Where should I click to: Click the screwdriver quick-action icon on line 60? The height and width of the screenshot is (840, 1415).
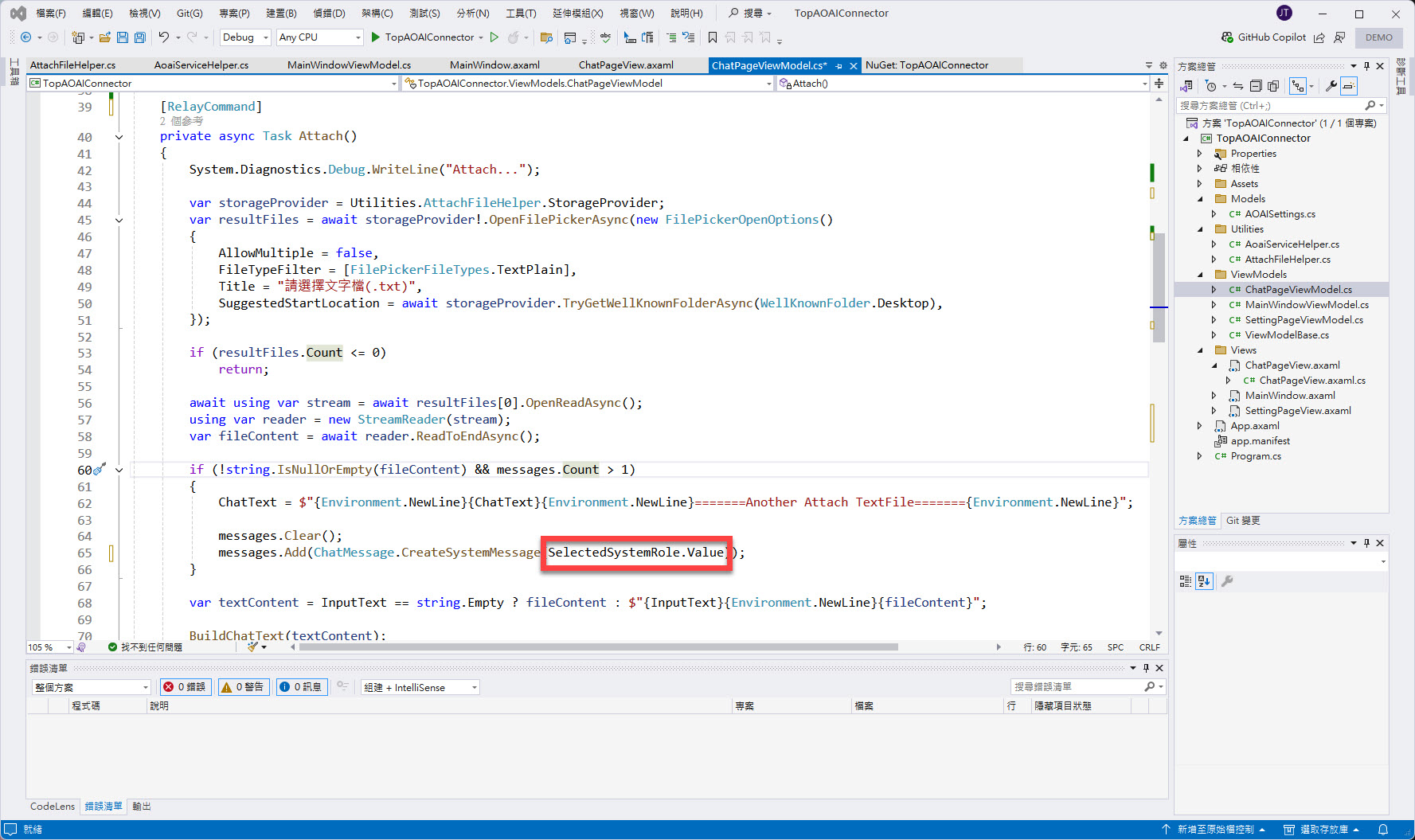coord(99,470)
